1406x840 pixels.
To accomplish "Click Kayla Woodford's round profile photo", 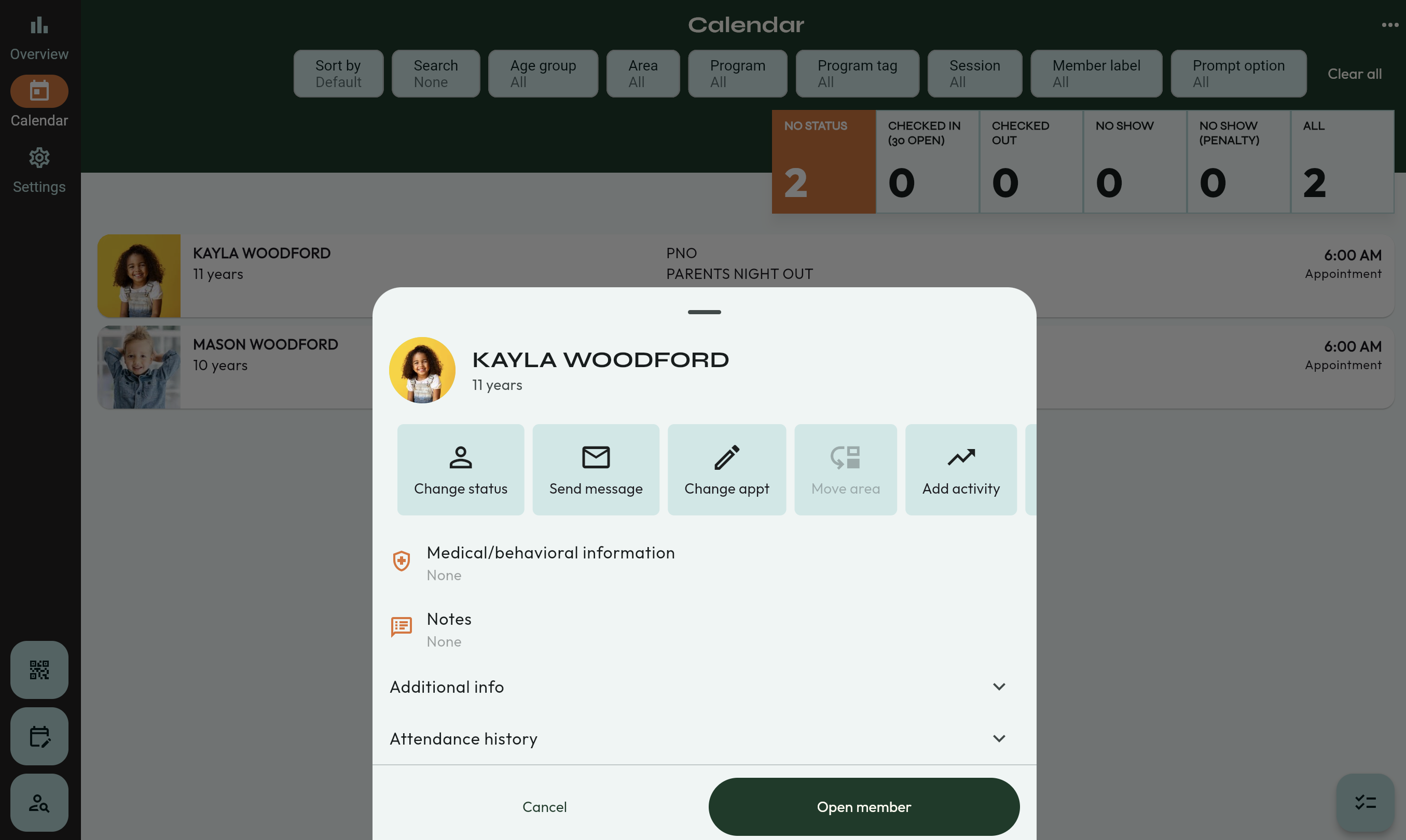I will click(422, 370).
